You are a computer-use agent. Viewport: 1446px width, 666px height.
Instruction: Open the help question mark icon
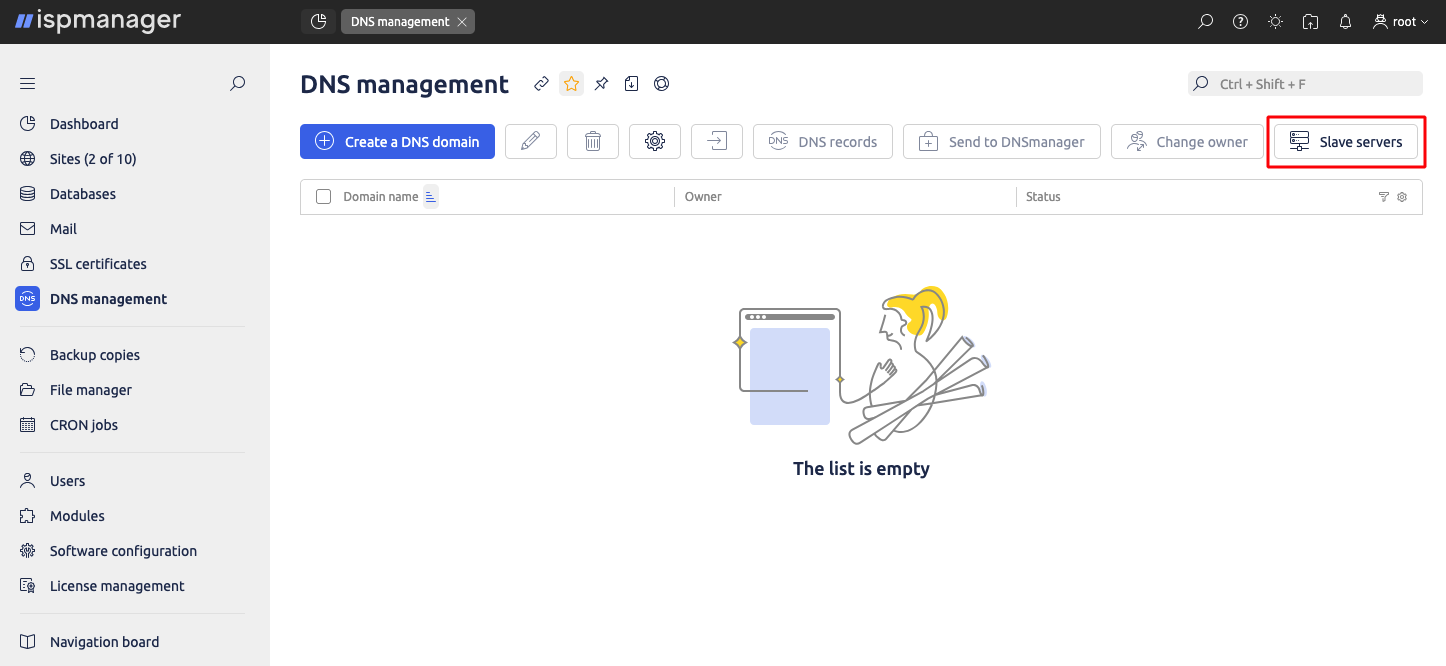click(x=1241, y=21)
